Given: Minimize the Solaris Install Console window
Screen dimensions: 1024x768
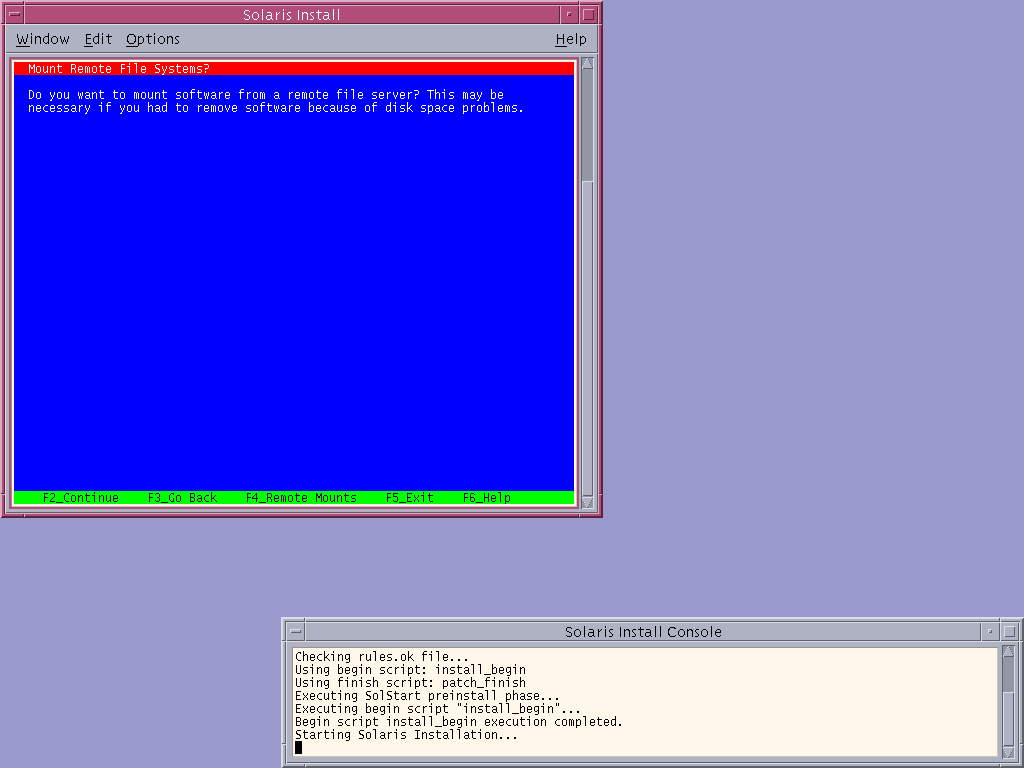Looking at the screenshot, I should coord(990,632).
